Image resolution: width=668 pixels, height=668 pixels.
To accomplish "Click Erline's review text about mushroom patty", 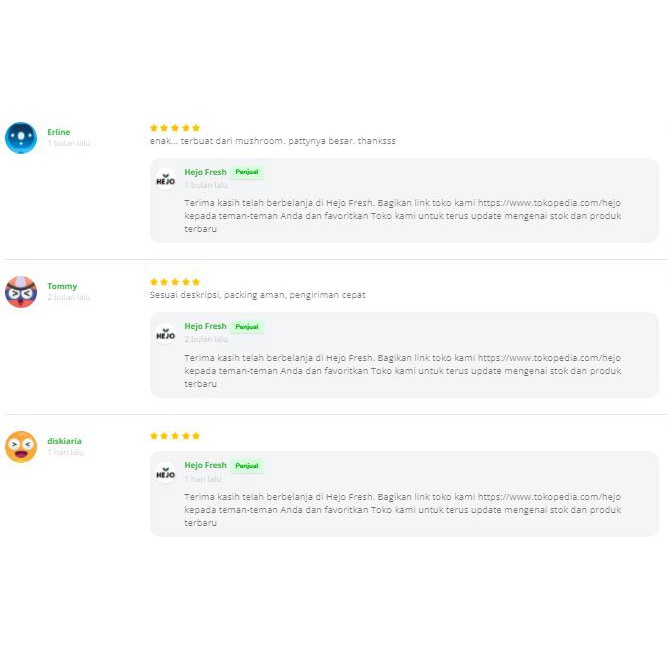I will (x=272, y=141).
